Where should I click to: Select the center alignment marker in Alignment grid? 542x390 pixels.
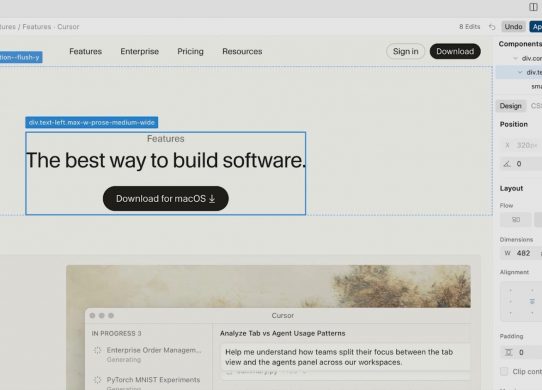[x=532, y=301]
